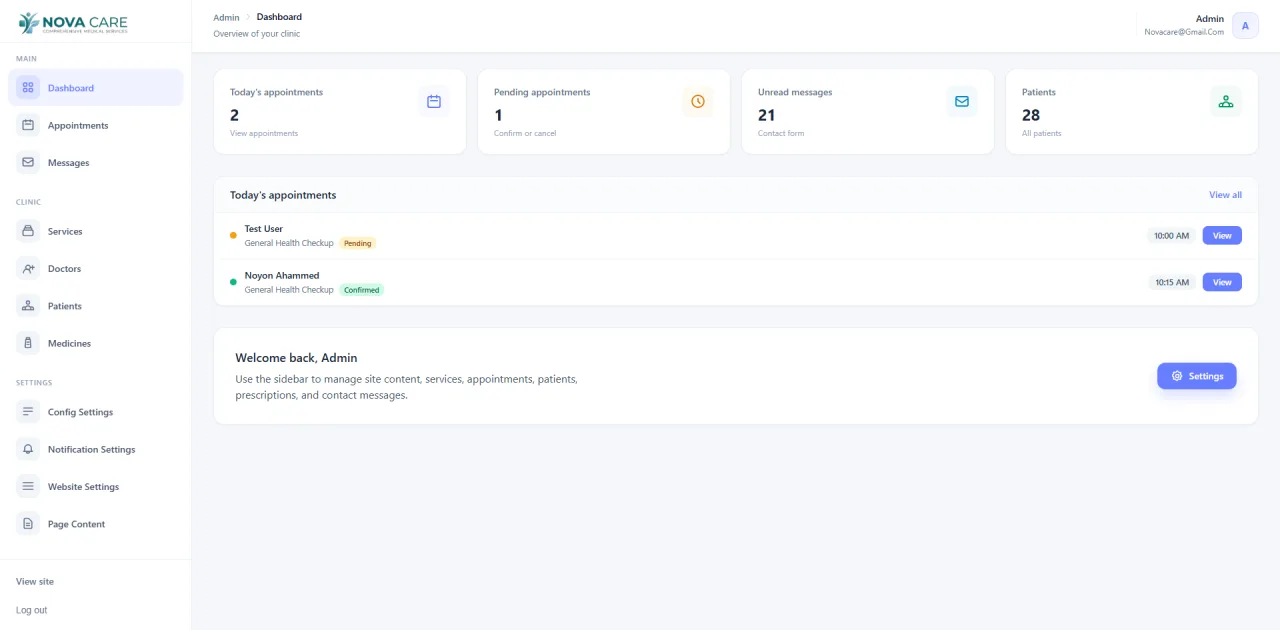Viewport: 1280px width, 630px height.
Task: Click the patients count 28
Action: (1031, 115)
